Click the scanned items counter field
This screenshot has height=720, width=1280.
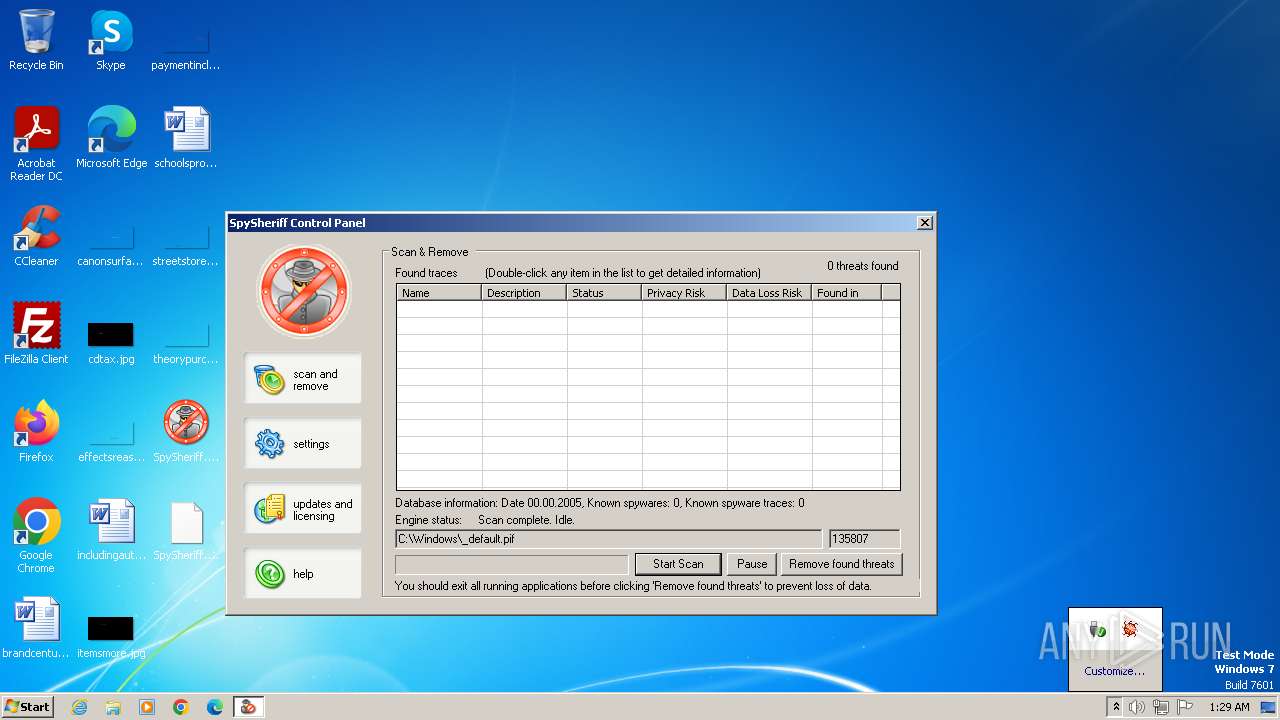point(865,539)
